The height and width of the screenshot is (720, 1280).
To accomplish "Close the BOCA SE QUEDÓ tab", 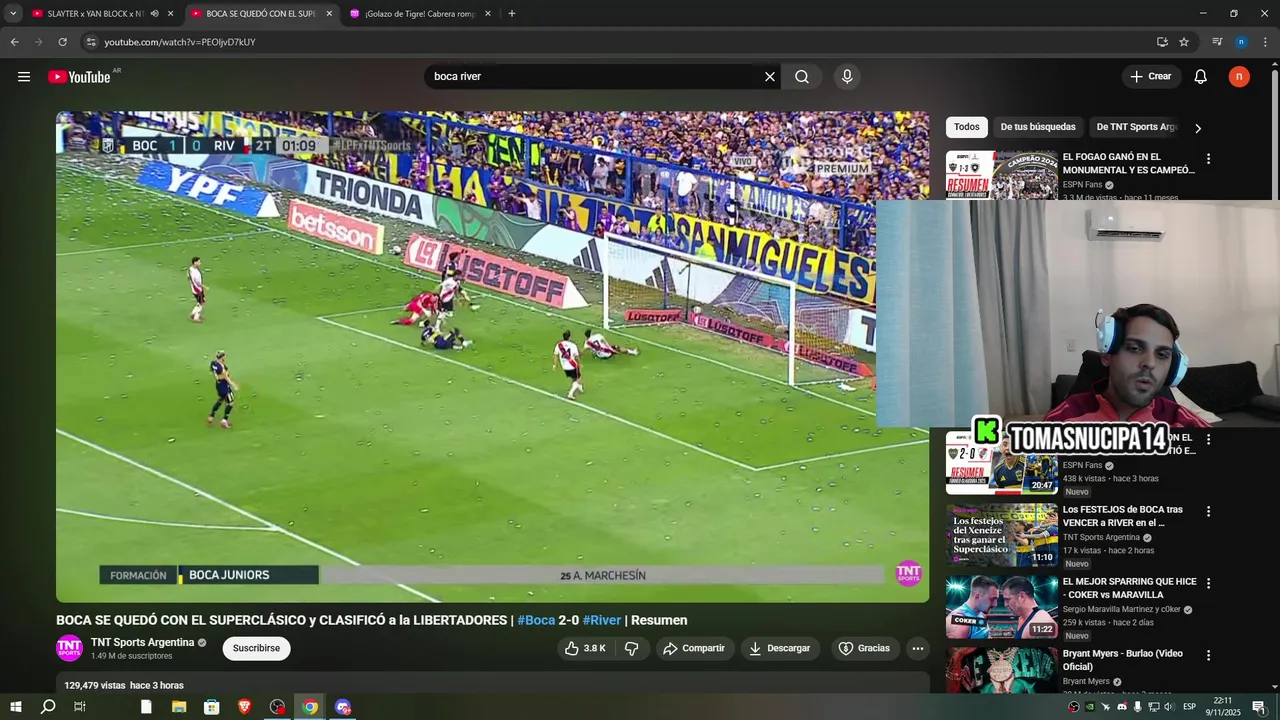I will coord(329,14).
